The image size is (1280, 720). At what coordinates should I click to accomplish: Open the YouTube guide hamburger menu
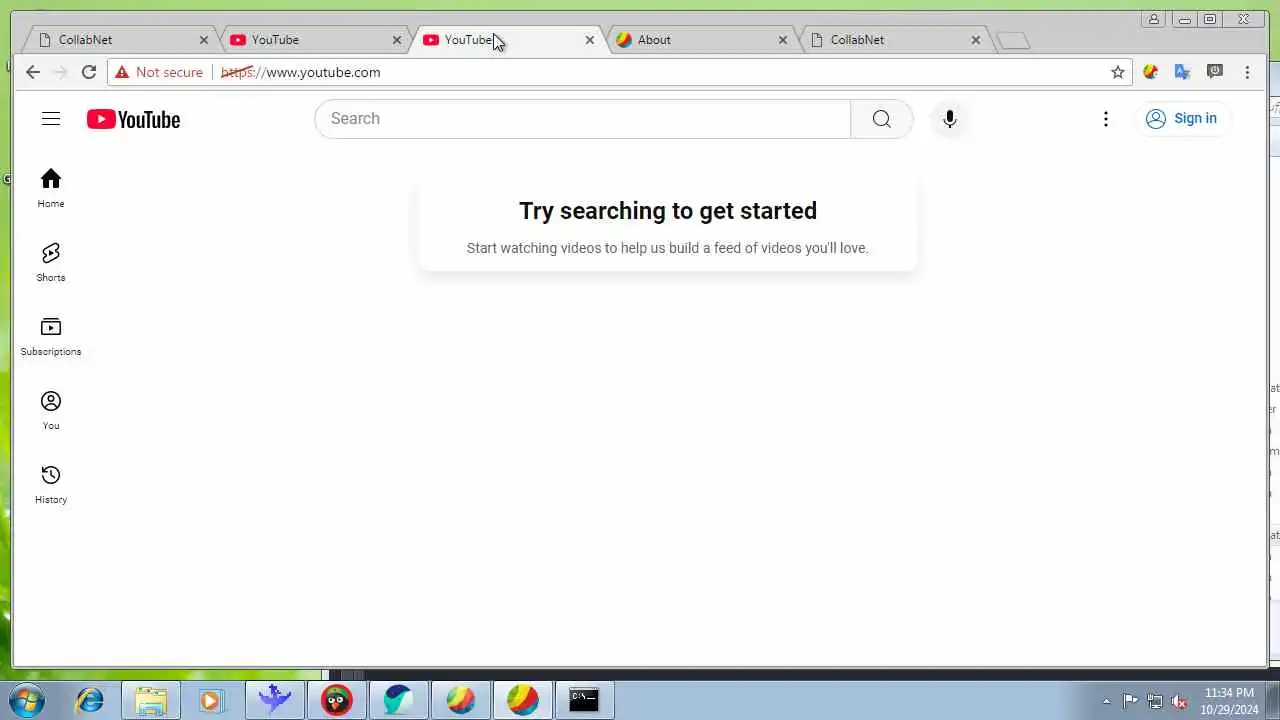tap(51, 119)
